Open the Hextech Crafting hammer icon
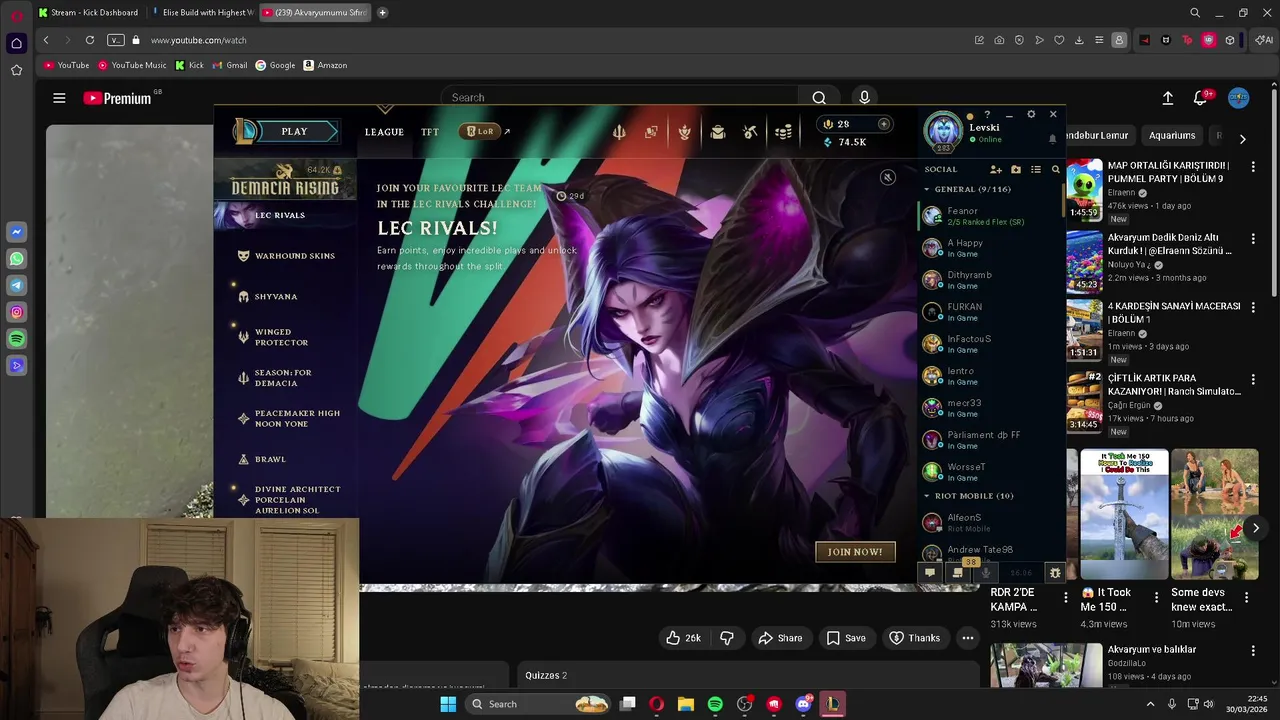 coord(750,132)
